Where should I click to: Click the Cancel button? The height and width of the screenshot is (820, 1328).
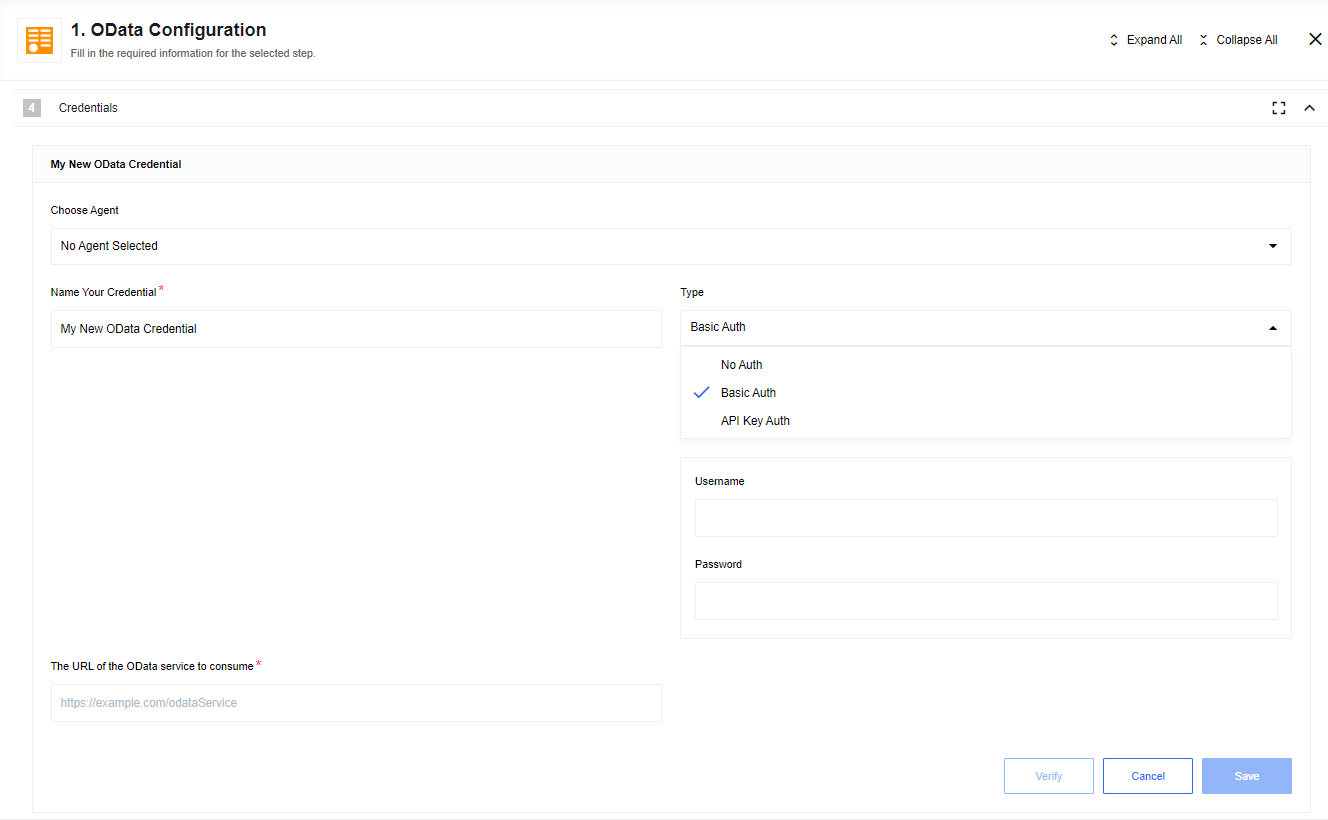click(x=1147, y=775)
